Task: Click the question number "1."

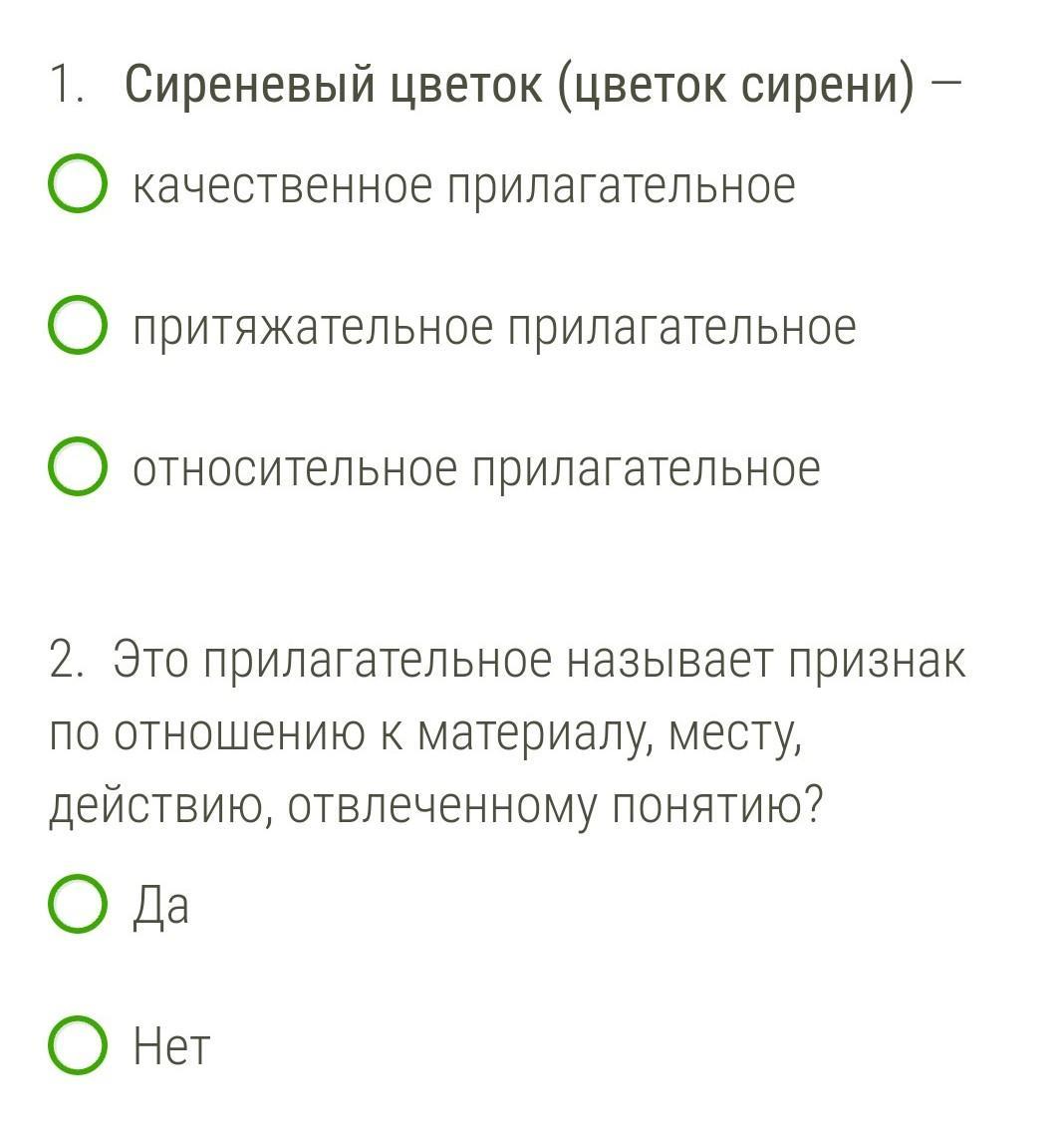Action: pos(67,86)
